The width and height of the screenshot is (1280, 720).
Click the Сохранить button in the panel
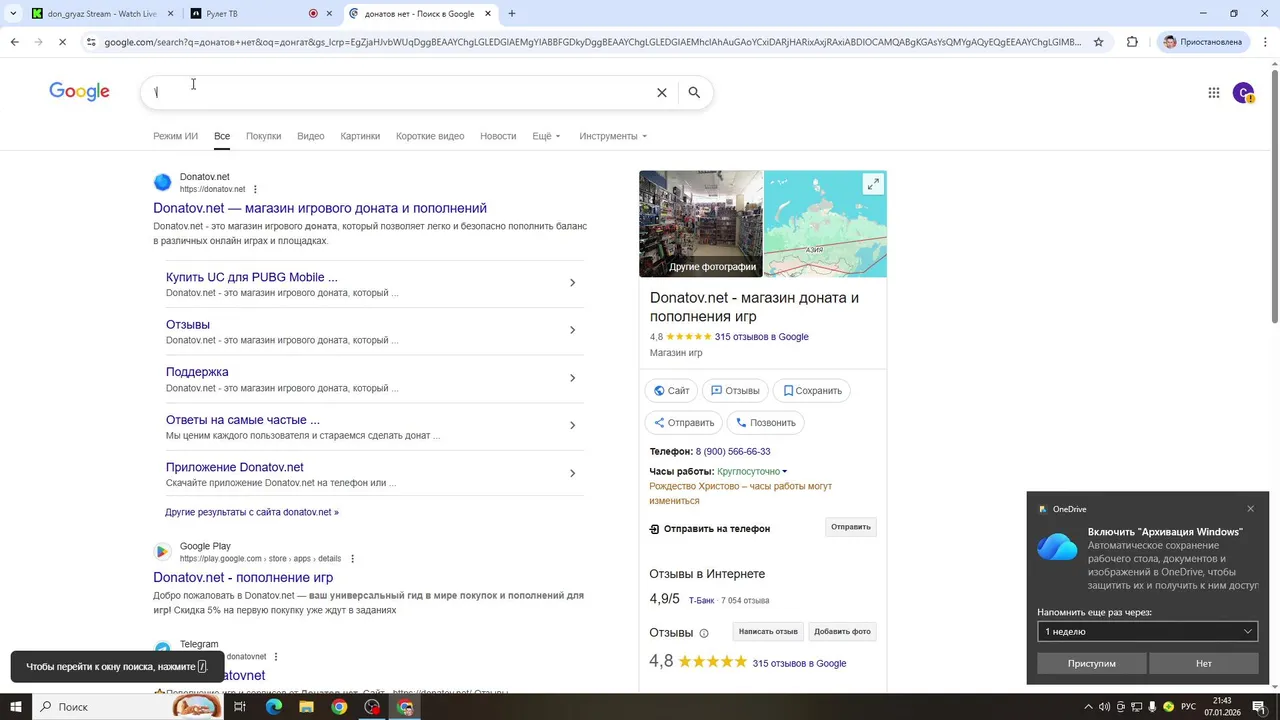(x=812, y=390)
